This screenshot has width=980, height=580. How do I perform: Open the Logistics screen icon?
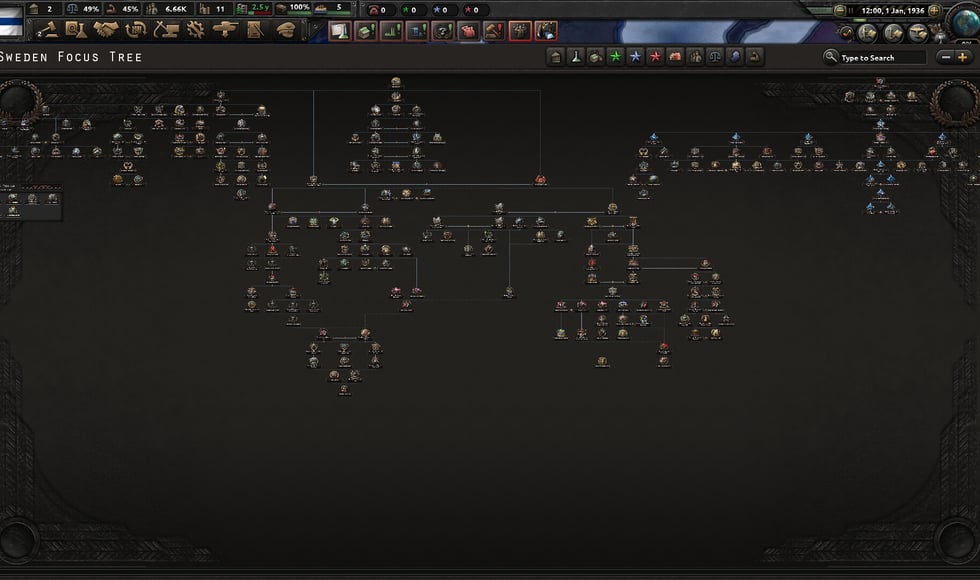(255, 30)
